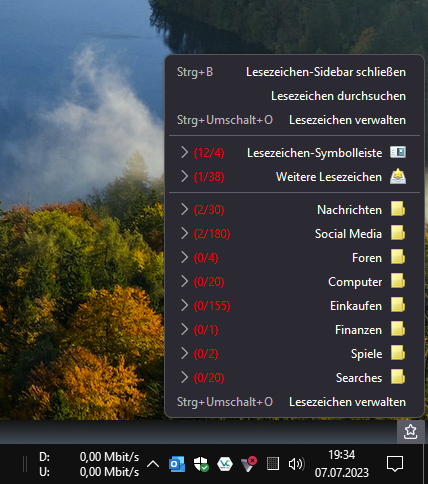Open the Searches bookmark folder
Image resolution: width=428 pixels, height=484 pixels.
tap(294, 378)
